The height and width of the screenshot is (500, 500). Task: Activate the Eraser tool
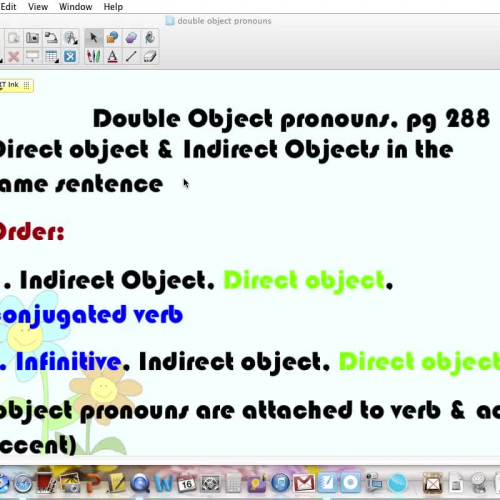150,56
